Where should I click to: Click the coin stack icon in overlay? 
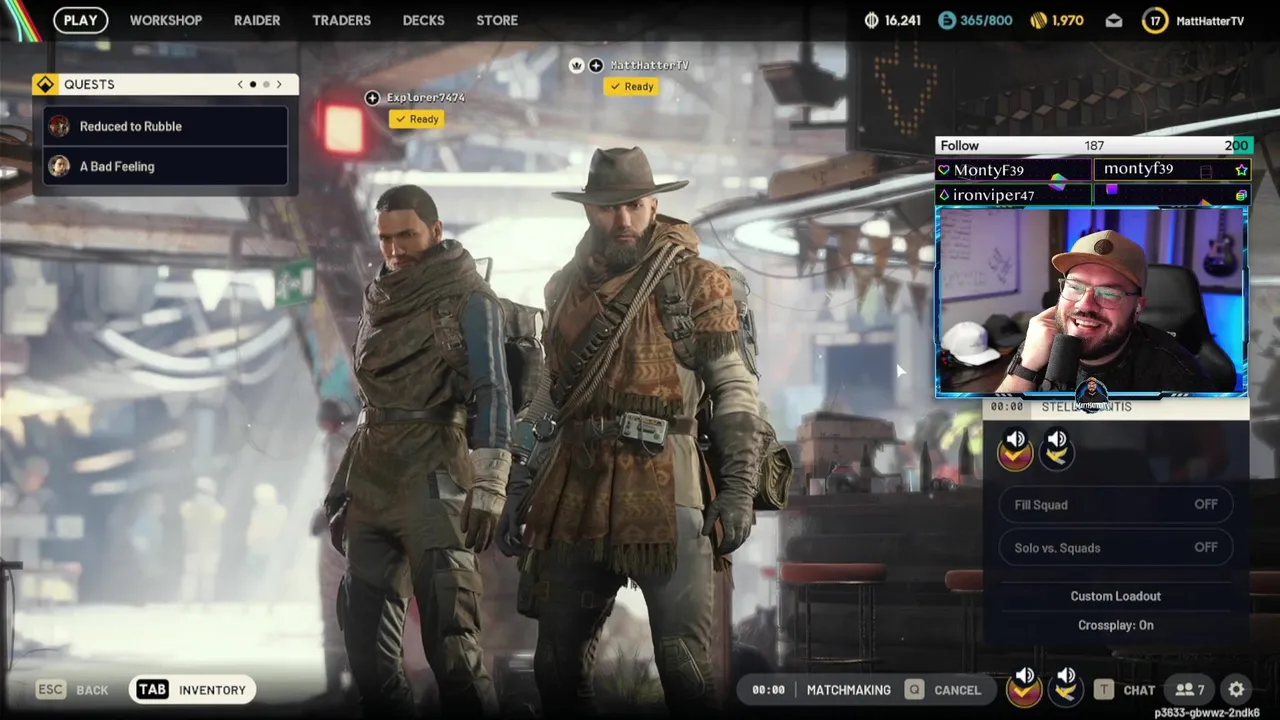click(1241, 196)
